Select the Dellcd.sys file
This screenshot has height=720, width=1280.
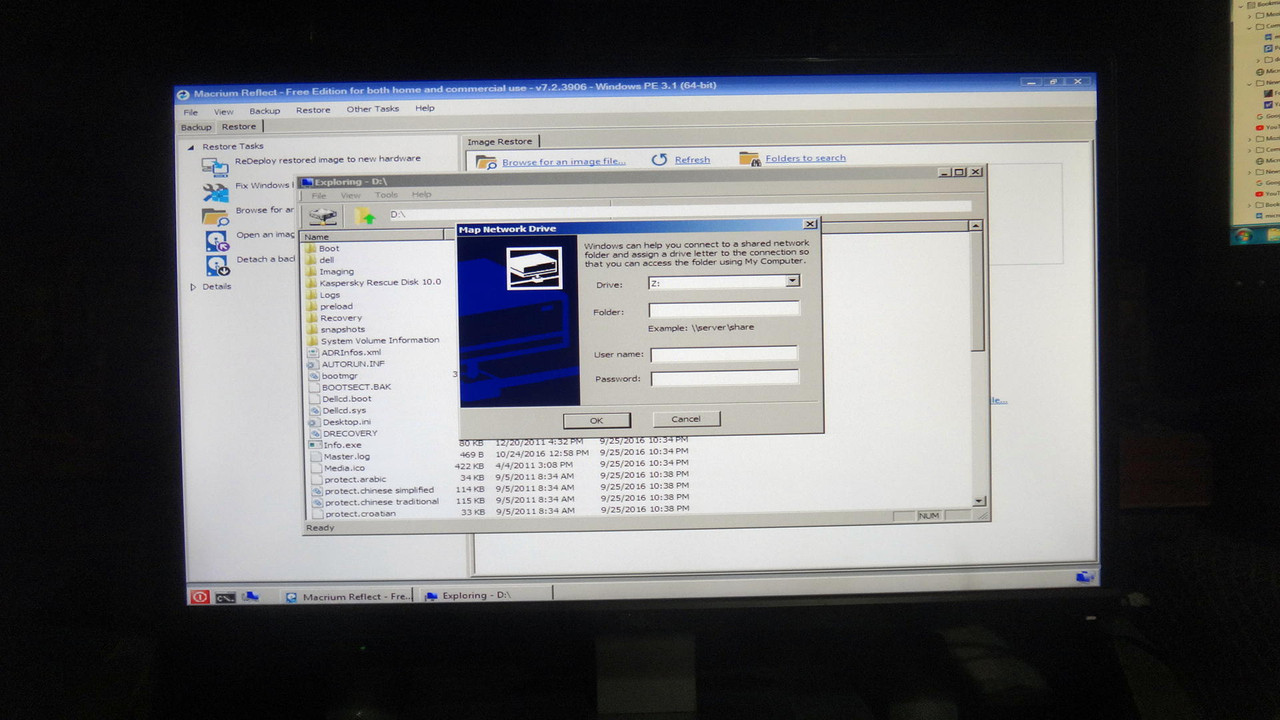(344, 410)
